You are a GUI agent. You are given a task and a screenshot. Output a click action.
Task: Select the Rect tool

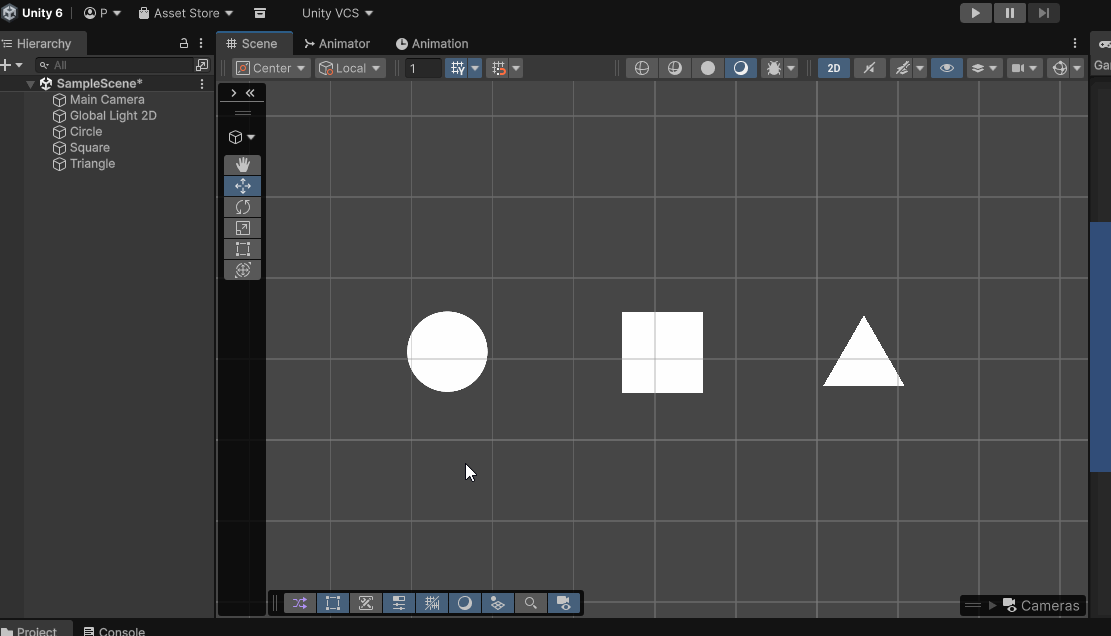[242, 249]
